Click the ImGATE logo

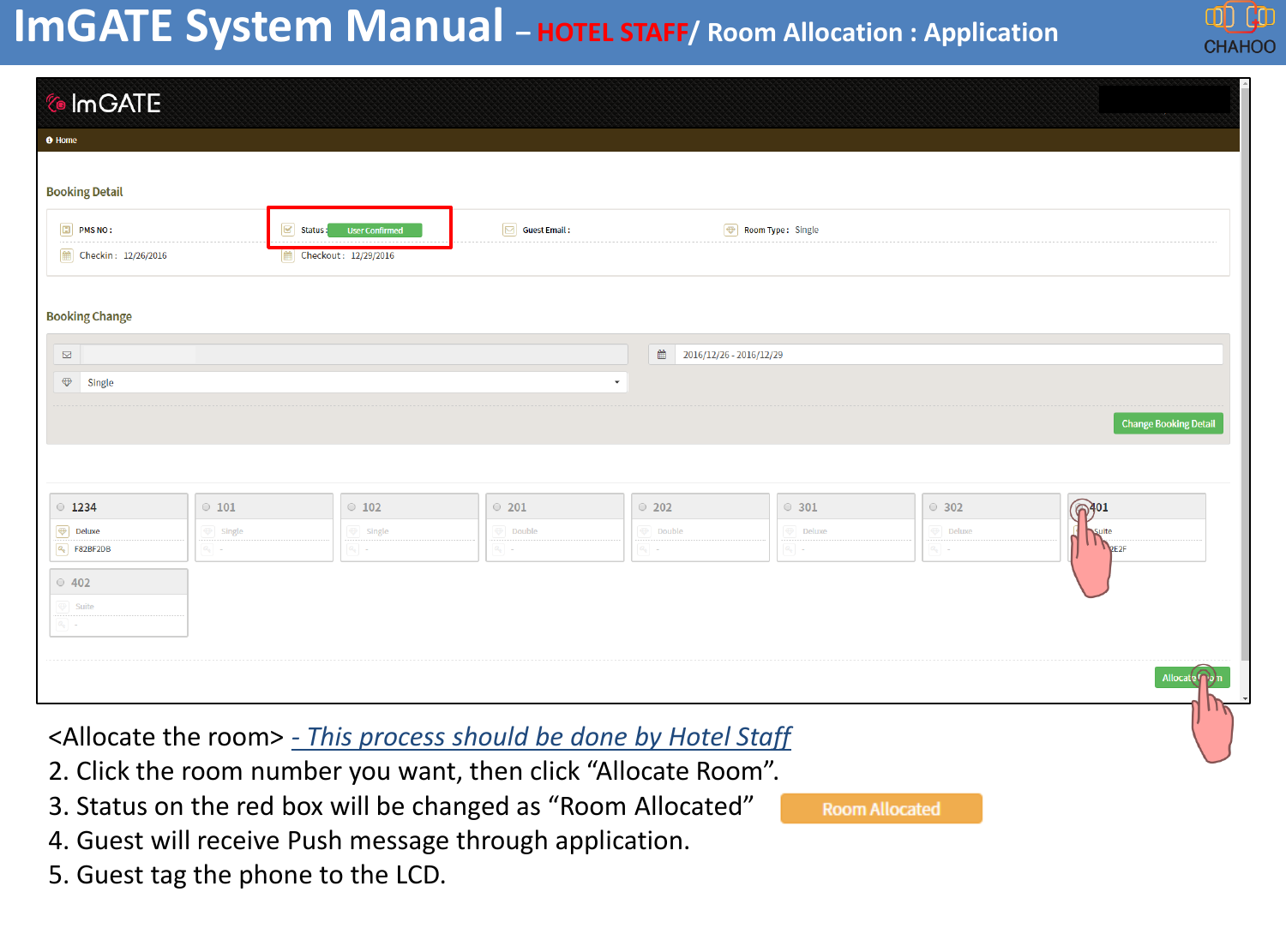click(x=102, y=105)
